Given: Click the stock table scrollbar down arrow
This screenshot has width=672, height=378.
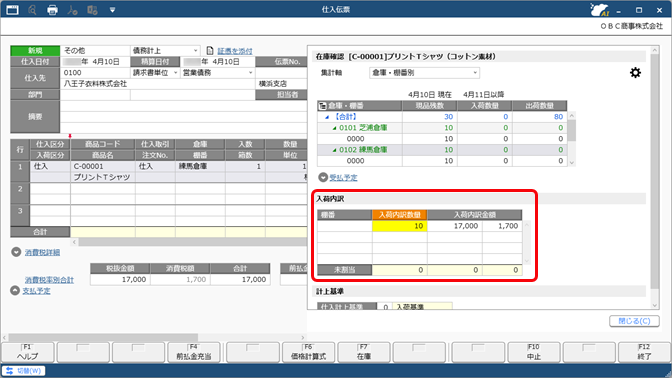Looking at the screenshot, I should (572, 162).
